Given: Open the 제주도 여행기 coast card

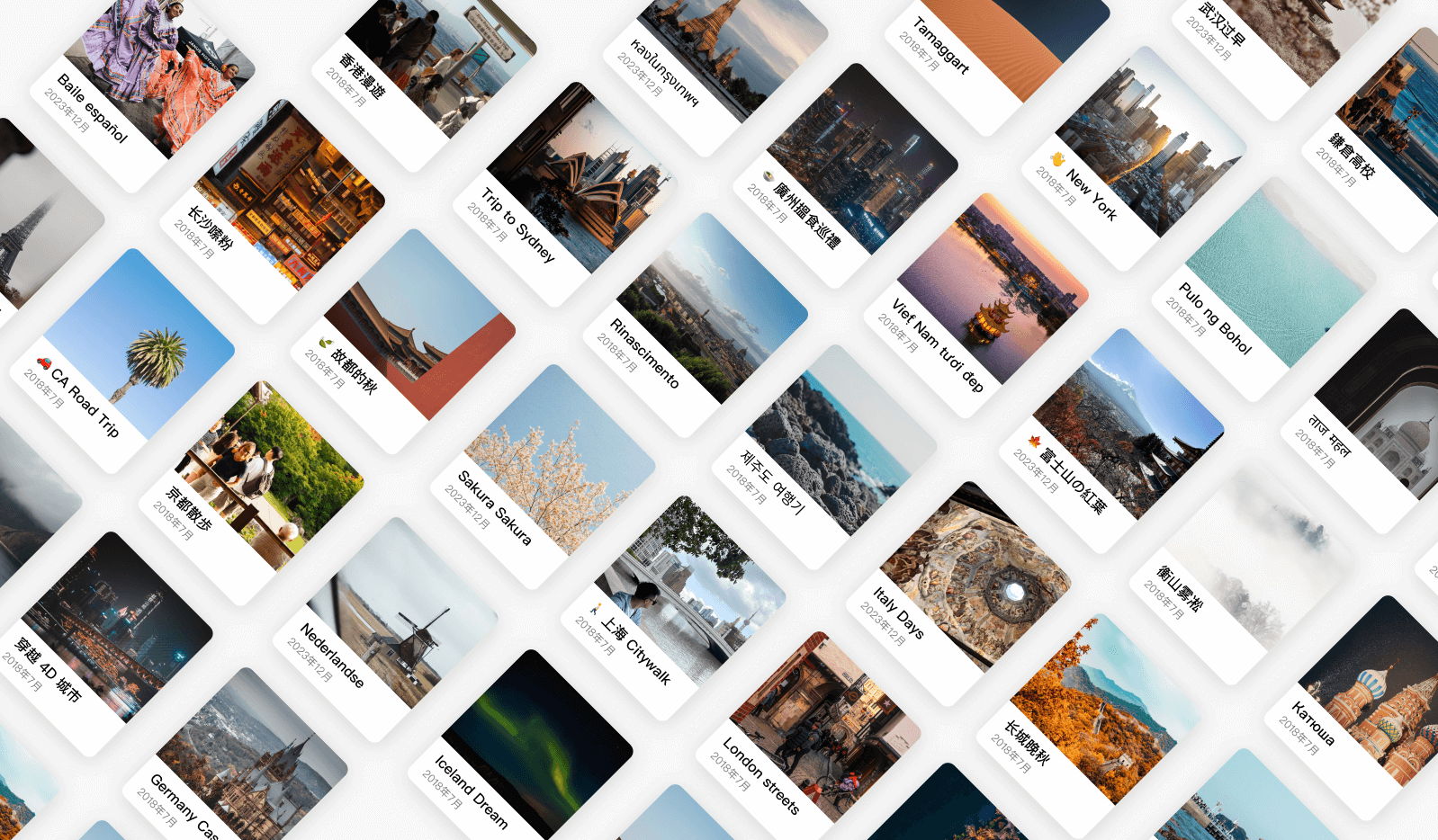Looking at the screenshot, I should click(823, 457).
